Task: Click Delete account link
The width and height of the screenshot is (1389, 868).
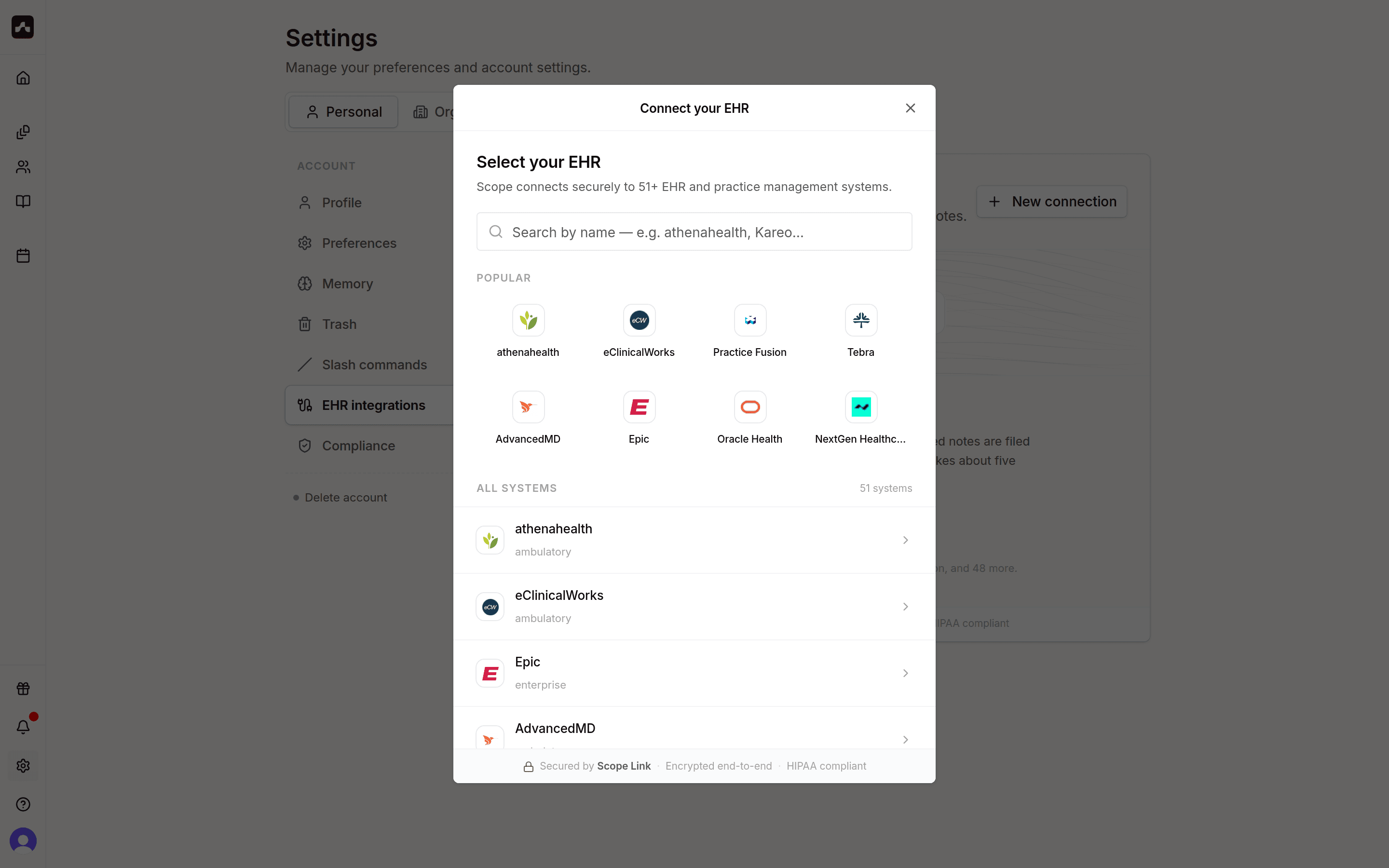Action: [345, 498]
